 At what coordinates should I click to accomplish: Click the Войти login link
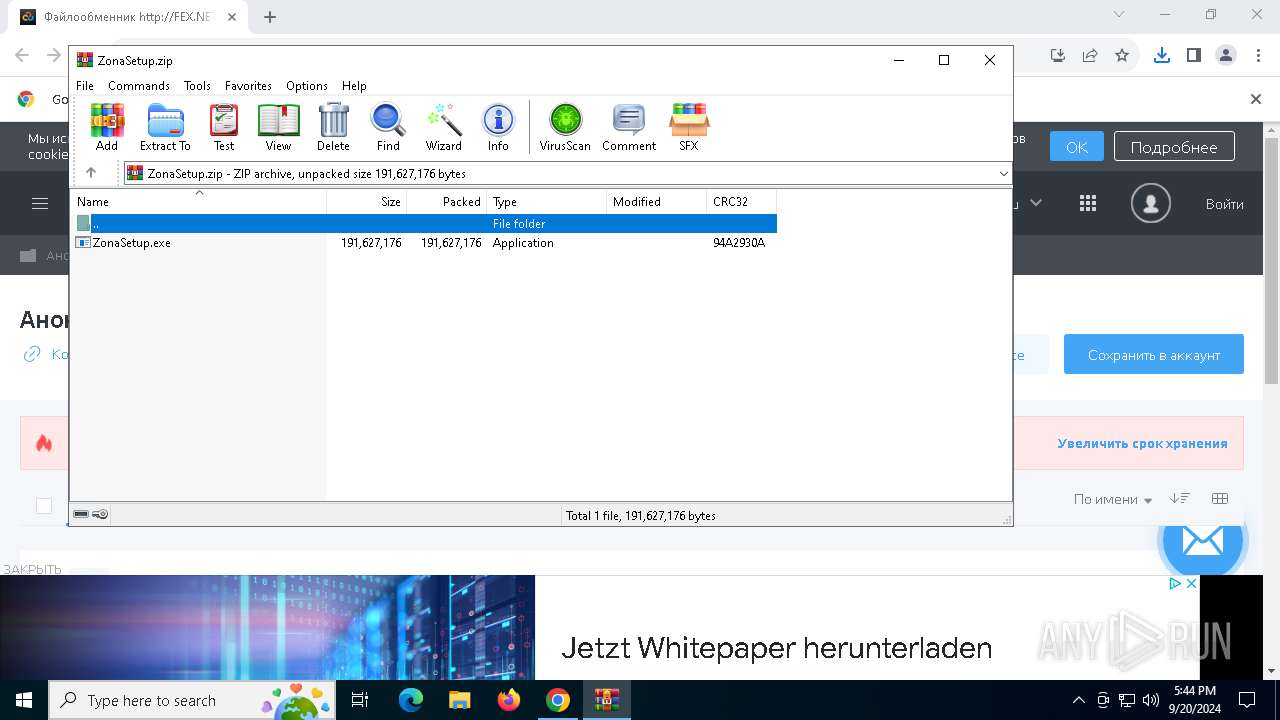click(x=1224, y=204)
